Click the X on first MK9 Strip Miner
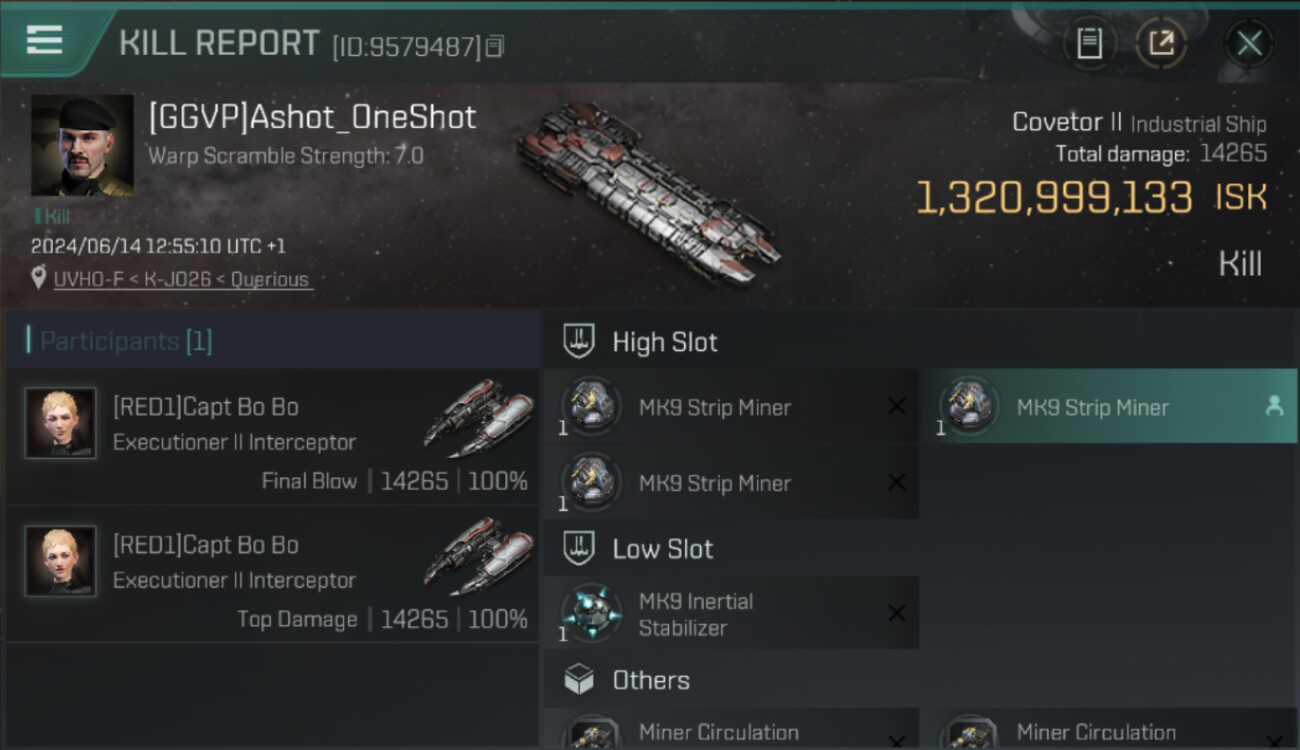This screenshot has height=750, width=1300. [x=897, y=406]
